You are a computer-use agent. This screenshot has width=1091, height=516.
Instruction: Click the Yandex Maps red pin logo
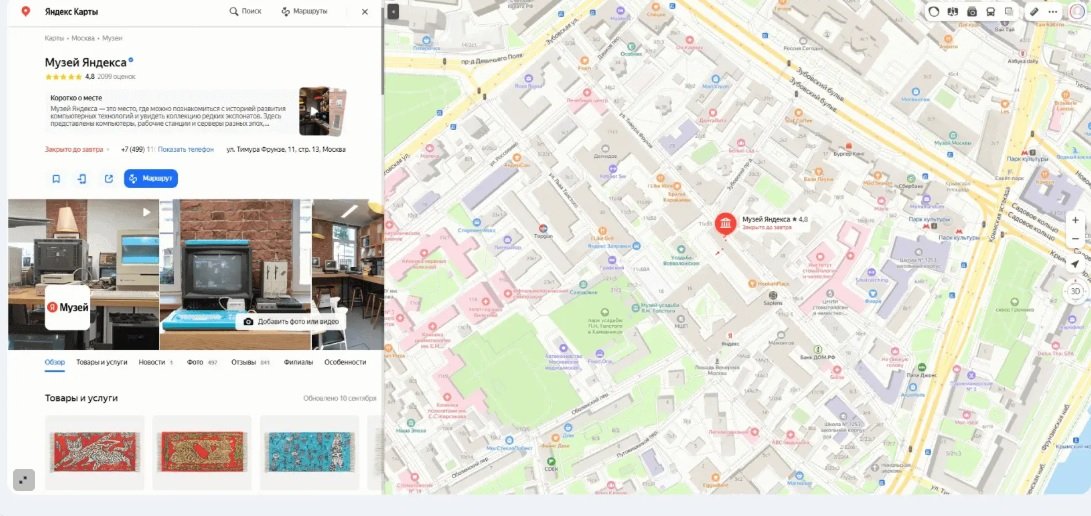[26, 11]
